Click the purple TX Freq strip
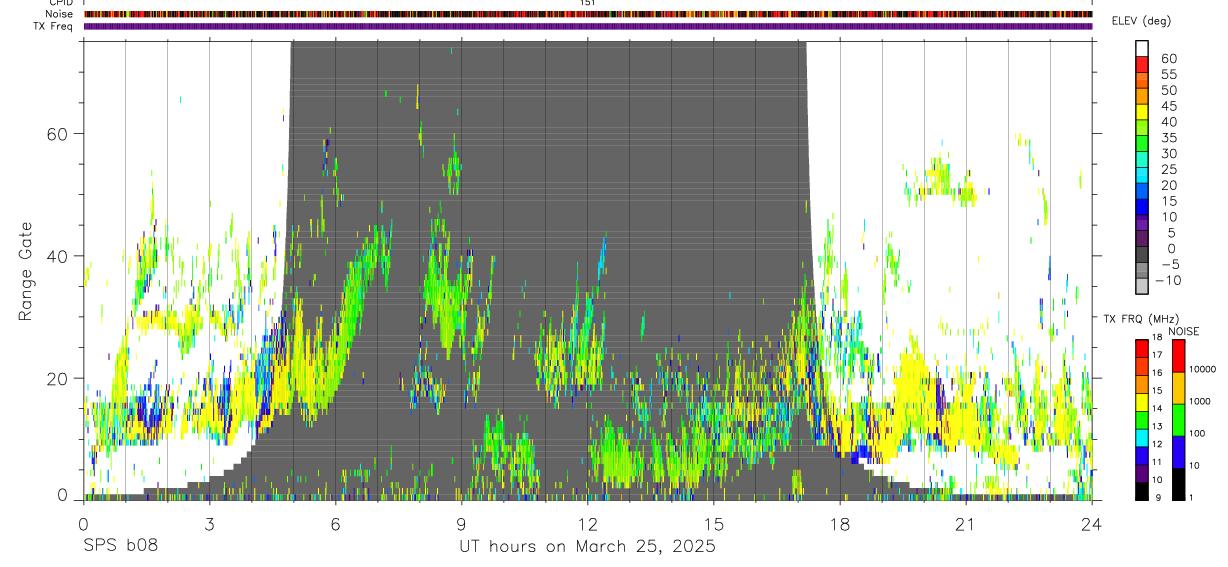The height and width of the screenshot is (567, 1228). click(x=588, y=26)
